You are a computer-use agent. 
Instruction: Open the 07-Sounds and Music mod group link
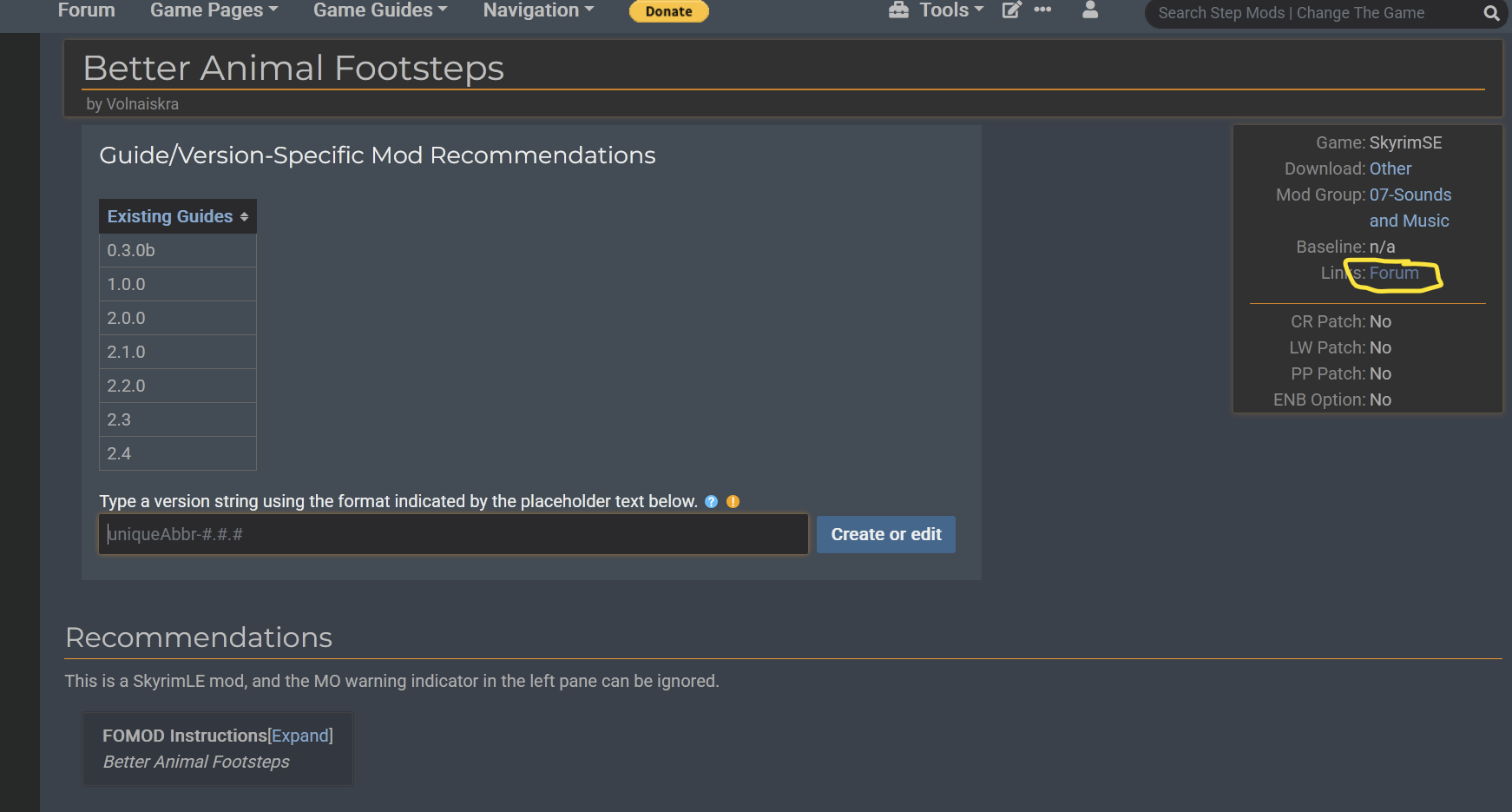coord(1410,195)
